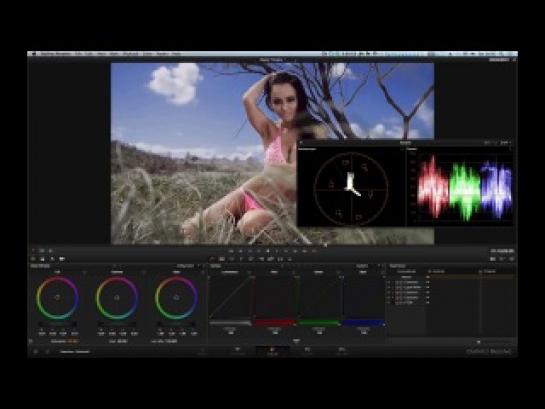
Task: Reset the Gain color wheel
Action: point(203,272)
